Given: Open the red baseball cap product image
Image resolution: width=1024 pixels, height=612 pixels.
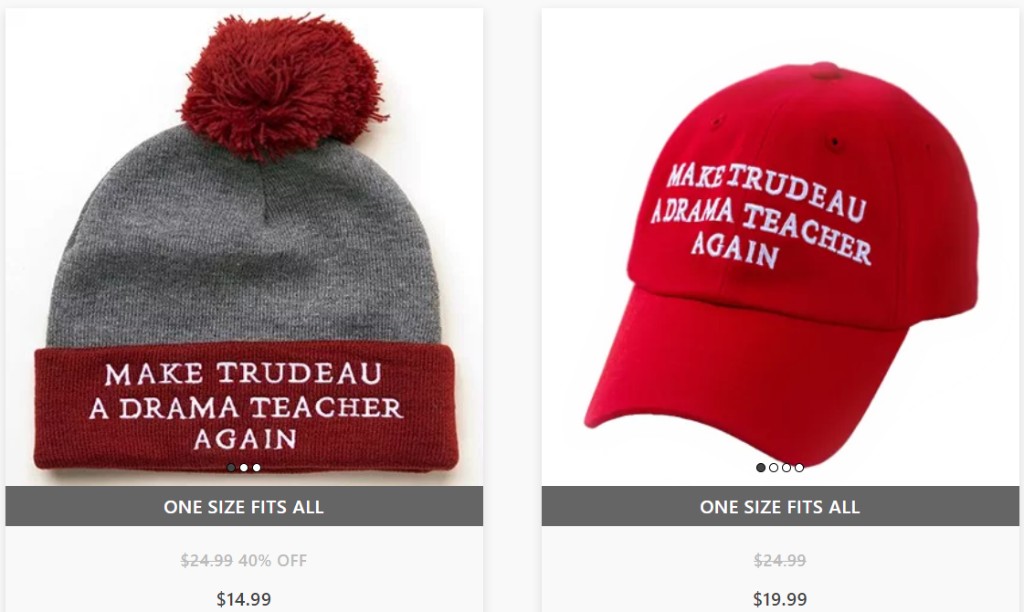Looking at the screenshot, I should click(780, 247).
